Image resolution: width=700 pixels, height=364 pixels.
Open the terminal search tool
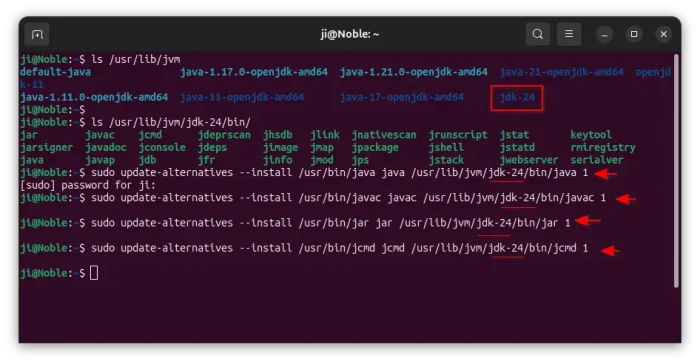[x=538, y=34]
